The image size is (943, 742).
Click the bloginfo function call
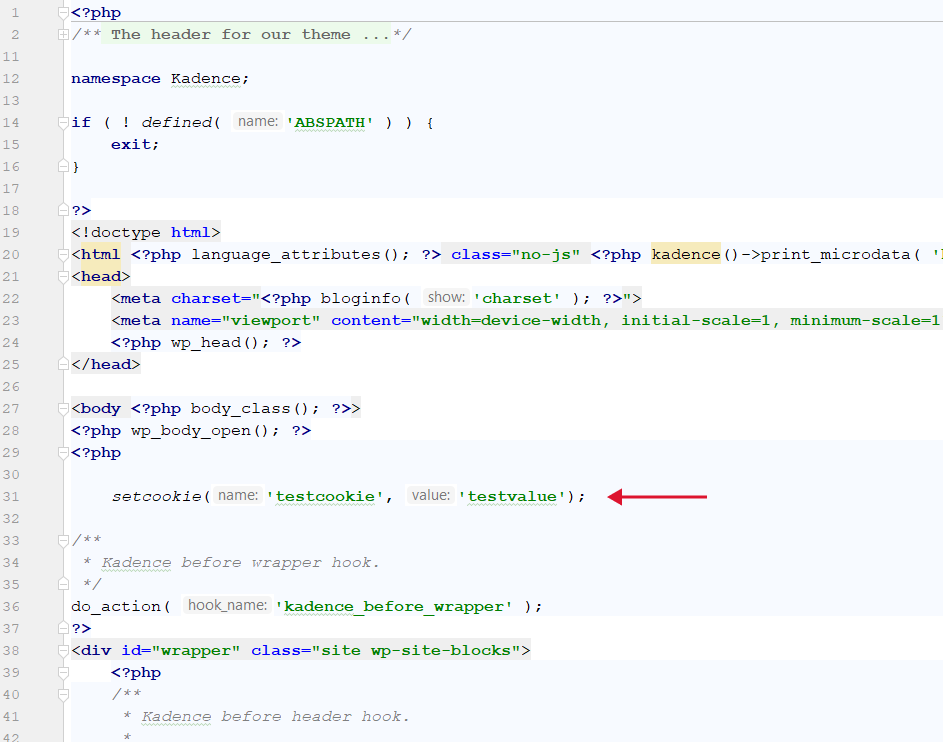[360, 299]
